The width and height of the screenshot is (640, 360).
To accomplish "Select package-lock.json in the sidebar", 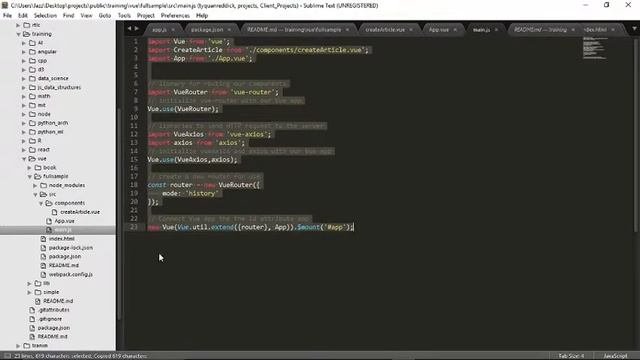I will tap(71, 248).
